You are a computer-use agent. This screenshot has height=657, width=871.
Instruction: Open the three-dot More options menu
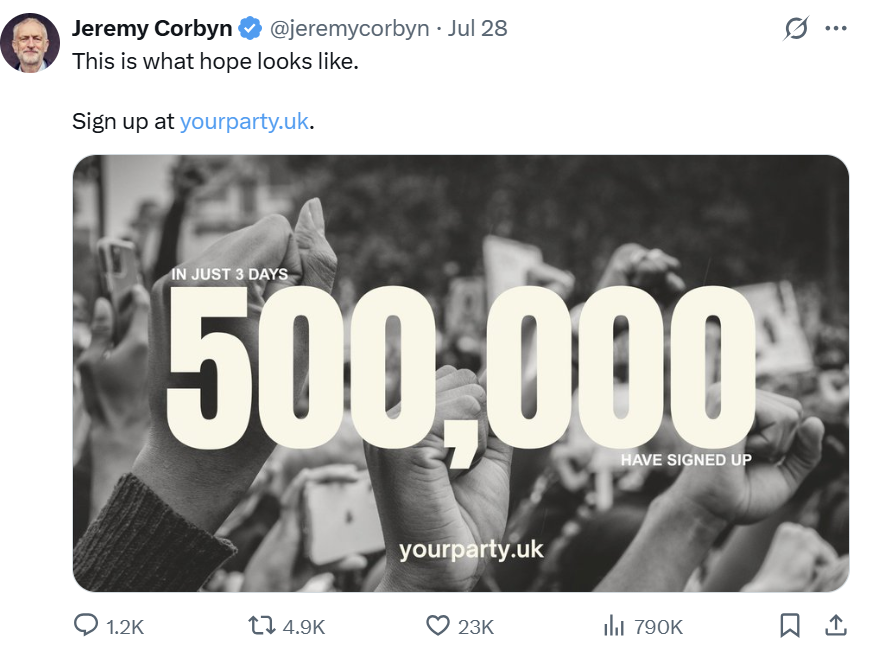point(836,28)
